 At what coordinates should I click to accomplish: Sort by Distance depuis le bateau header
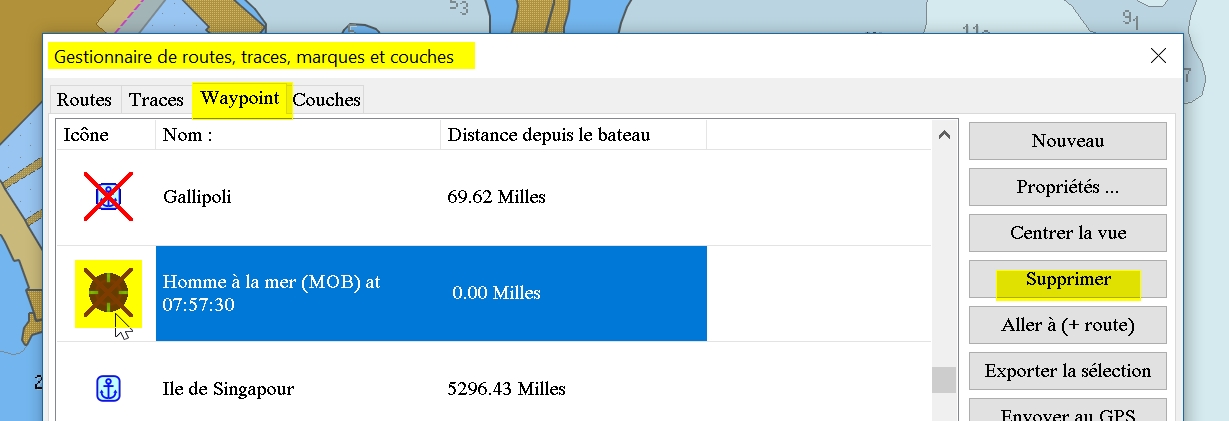[573, 134]
